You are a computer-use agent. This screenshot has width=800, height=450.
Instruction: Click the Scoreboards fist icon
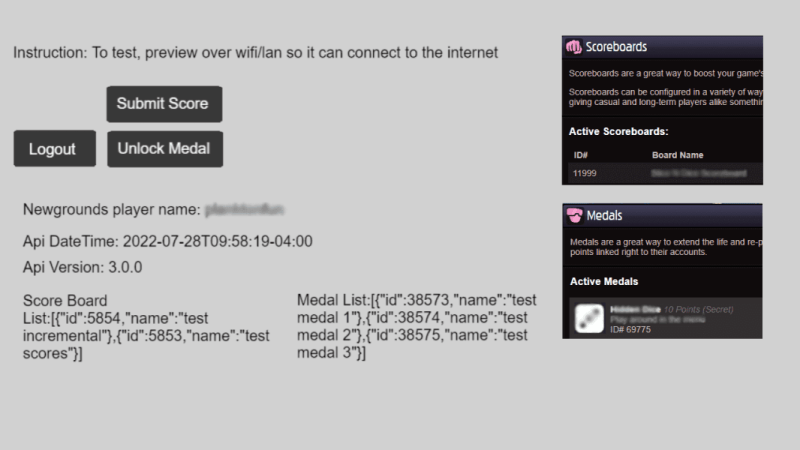click(x=573, y=47)
